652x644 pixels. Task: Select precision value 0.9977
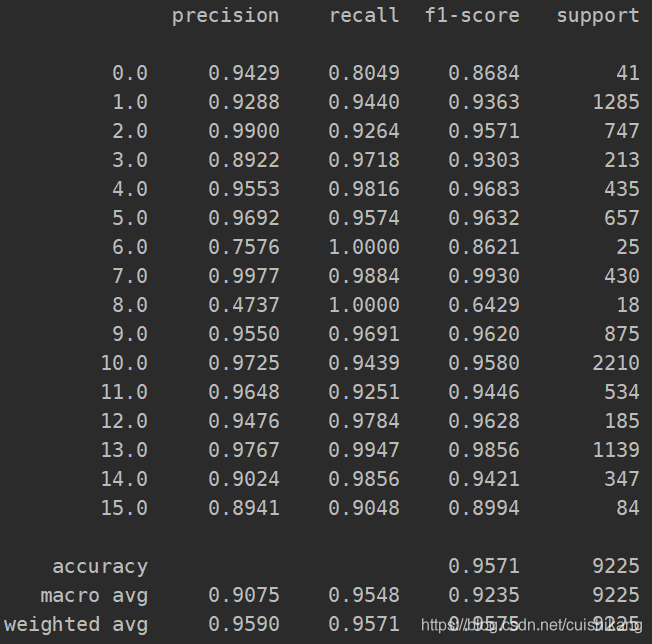pos(244,276)
